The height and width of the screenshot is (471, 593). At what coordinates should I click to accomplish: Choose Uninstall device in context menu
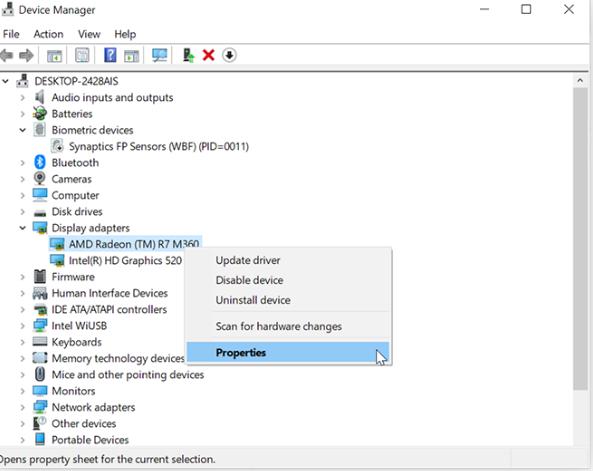tap(288, 300)
